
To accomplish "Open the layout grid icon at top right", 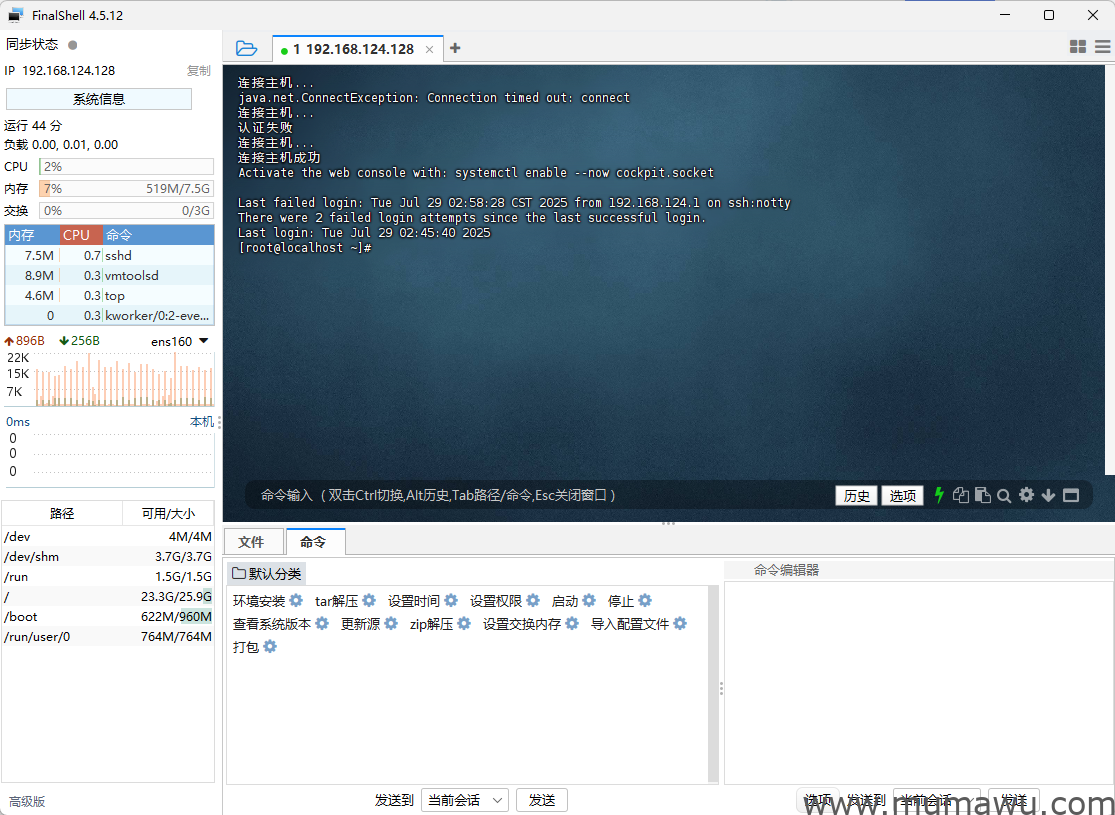I will 1077,46.
